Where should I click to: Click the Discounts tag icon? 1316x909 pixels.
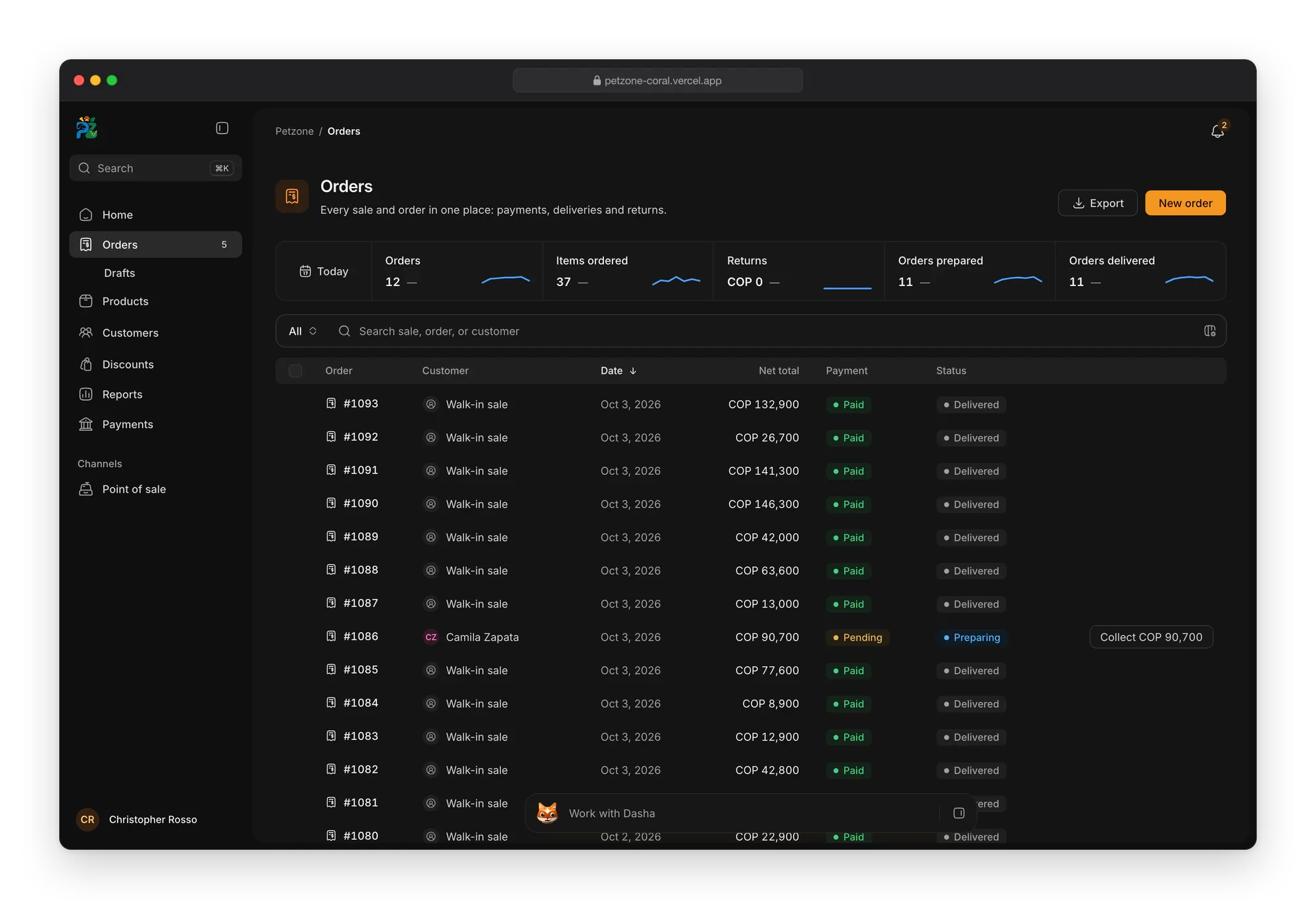click(x=86, y=364)
